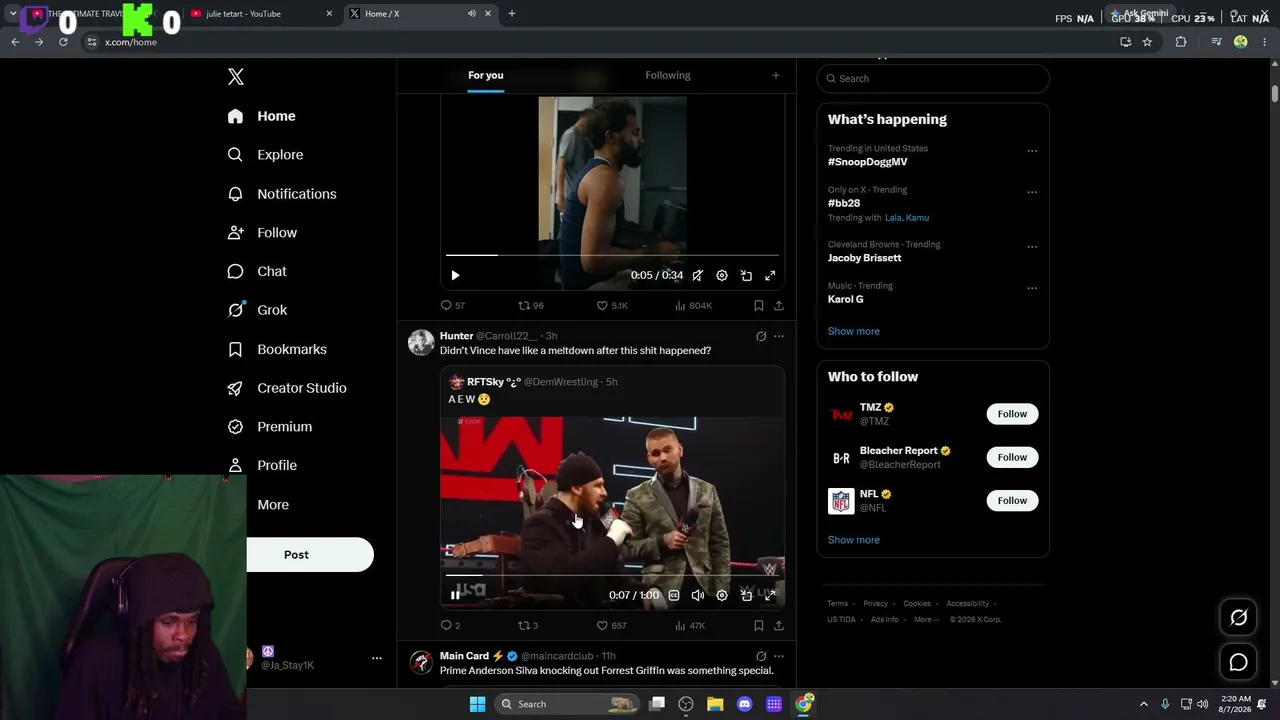Open the more menu on Hunter's post
The width and height of the screenshot is (1280, 720).
778,336
